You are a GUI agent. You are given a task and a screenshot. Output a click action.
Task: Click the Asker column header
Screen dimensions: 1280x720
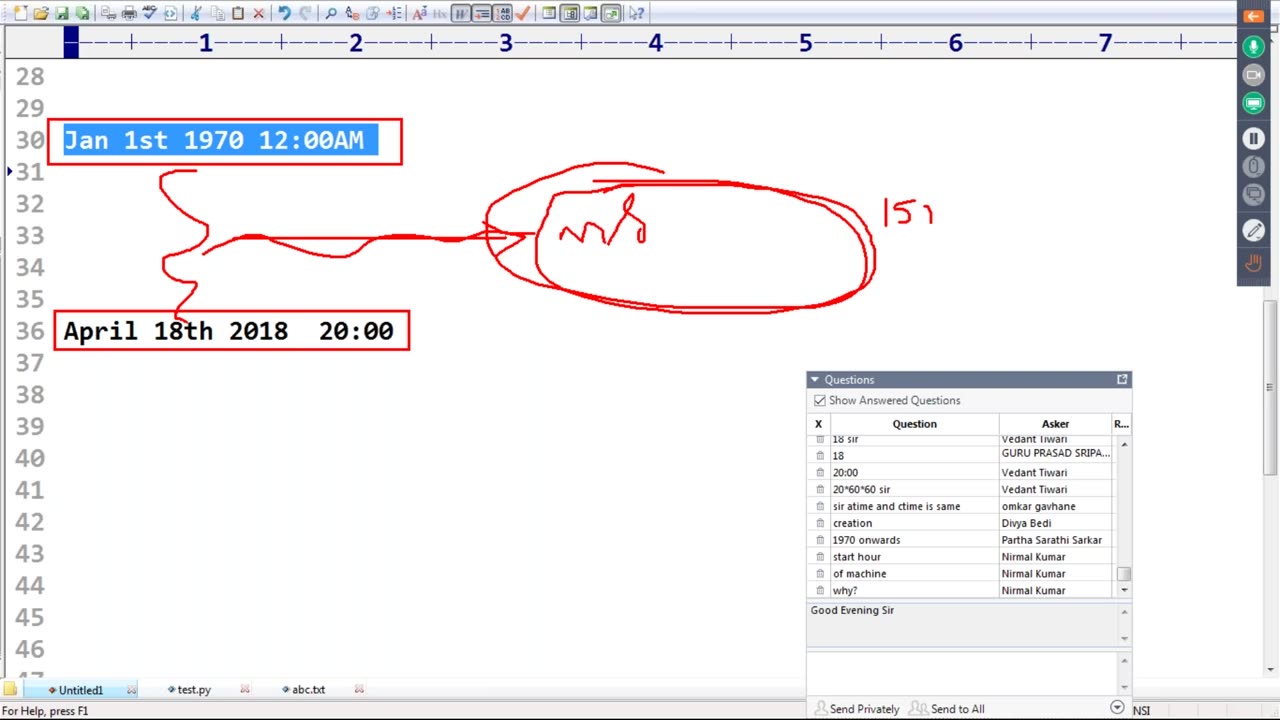(1055, 424)
